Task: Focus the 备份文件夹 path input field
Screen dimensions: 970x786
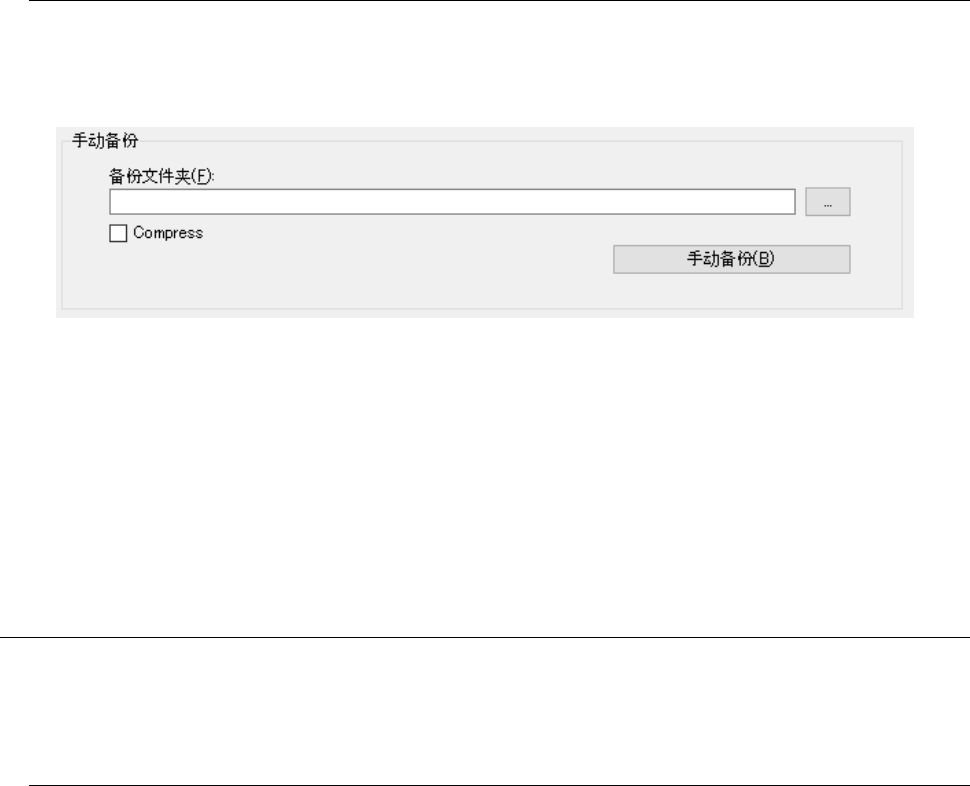Action: tap(452, 202)
